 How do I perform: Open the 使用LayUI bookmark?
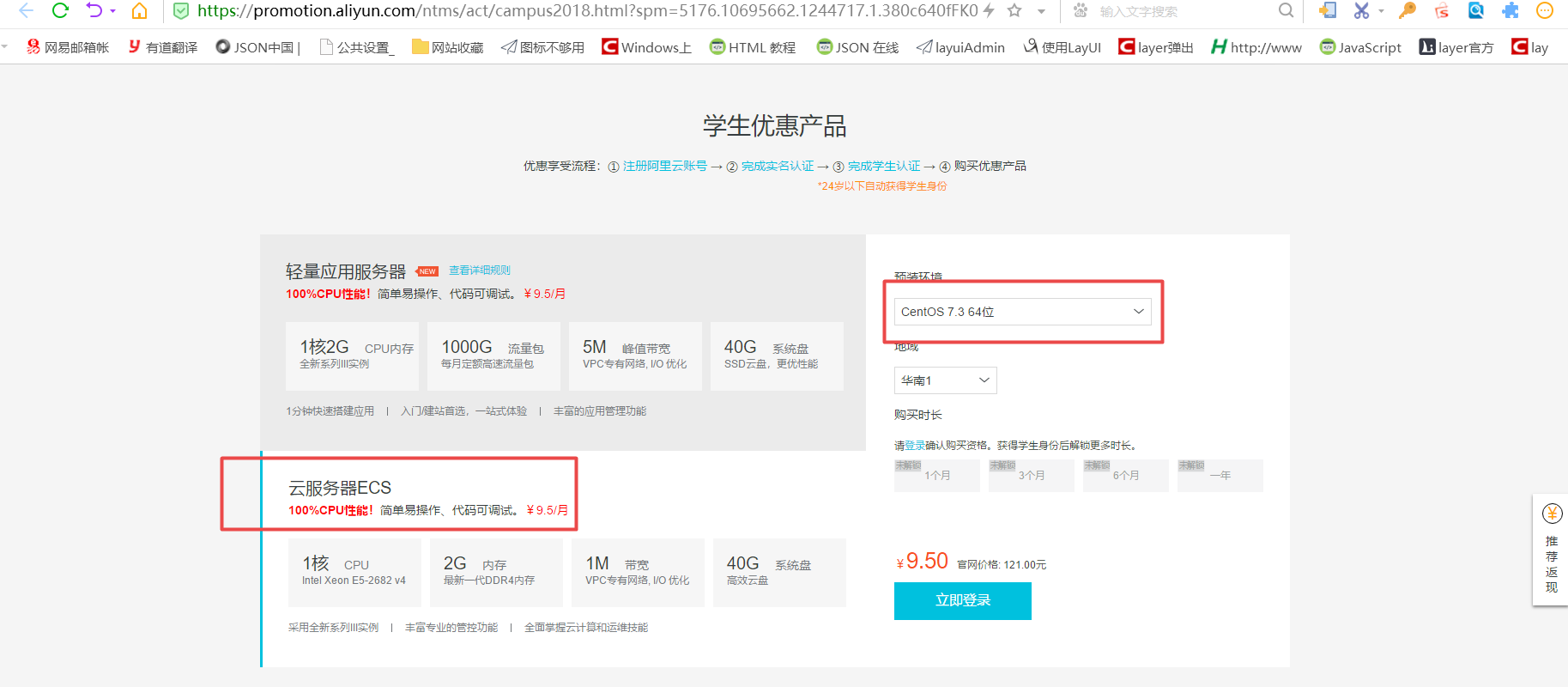pyautogui.click(x=1062, y=47)
